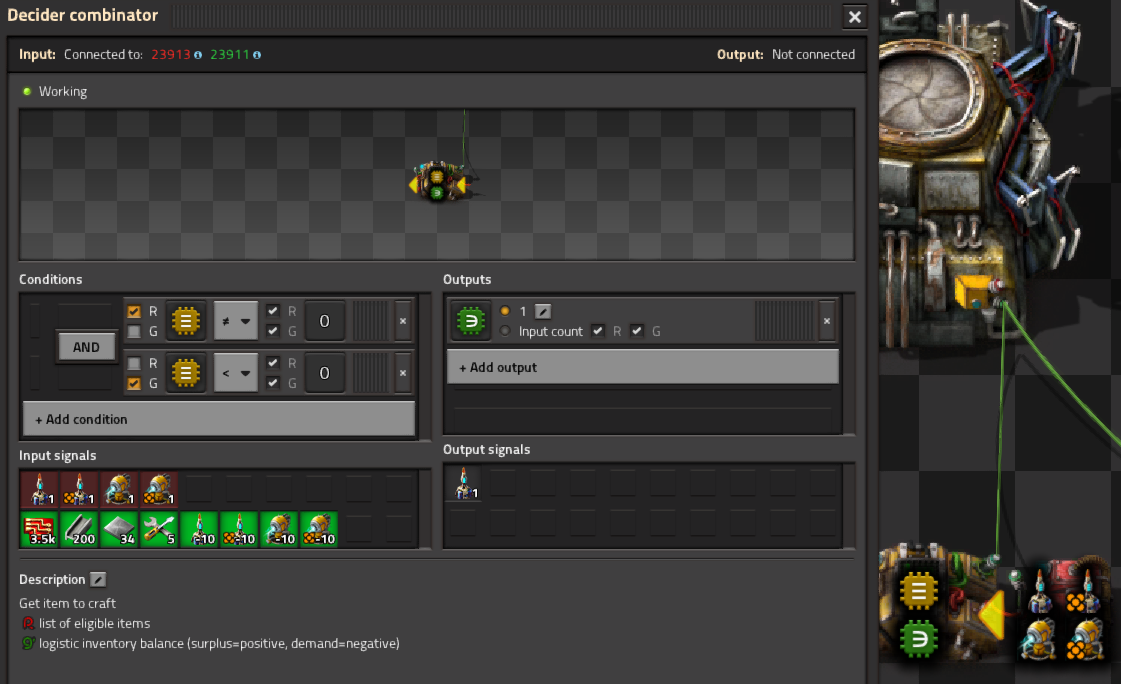Select the Input count radio button
This screenshot has width=1121, height=684.
[505, 331]
